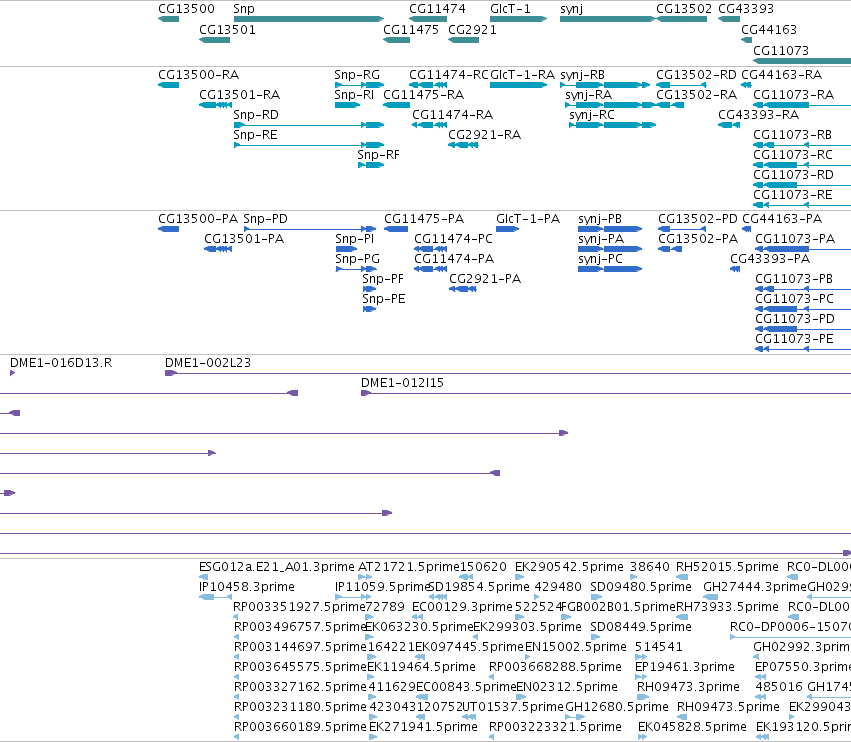Image resolution: width=851 pixels, height=742 pixels.
Task: Select the synj-PB protein label
Action: [x=600, y=219]
